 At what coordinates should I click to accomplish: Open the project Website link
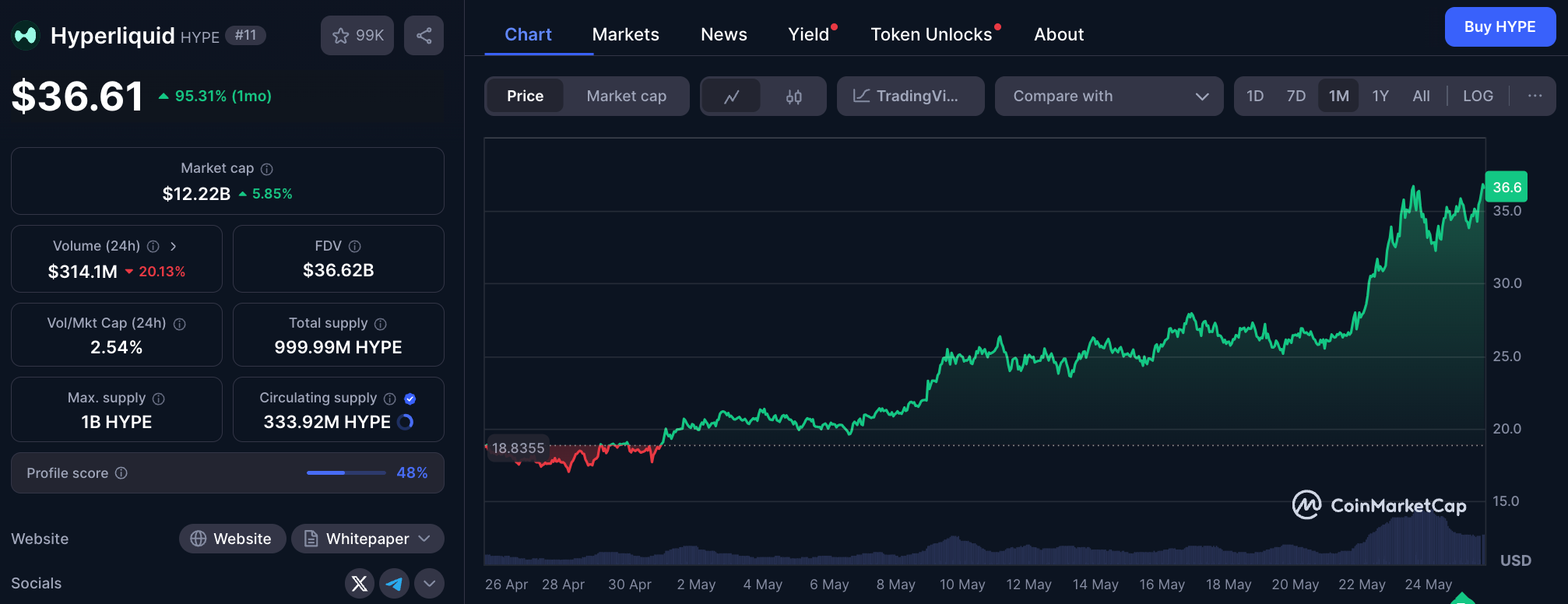(x=232, y=539)
